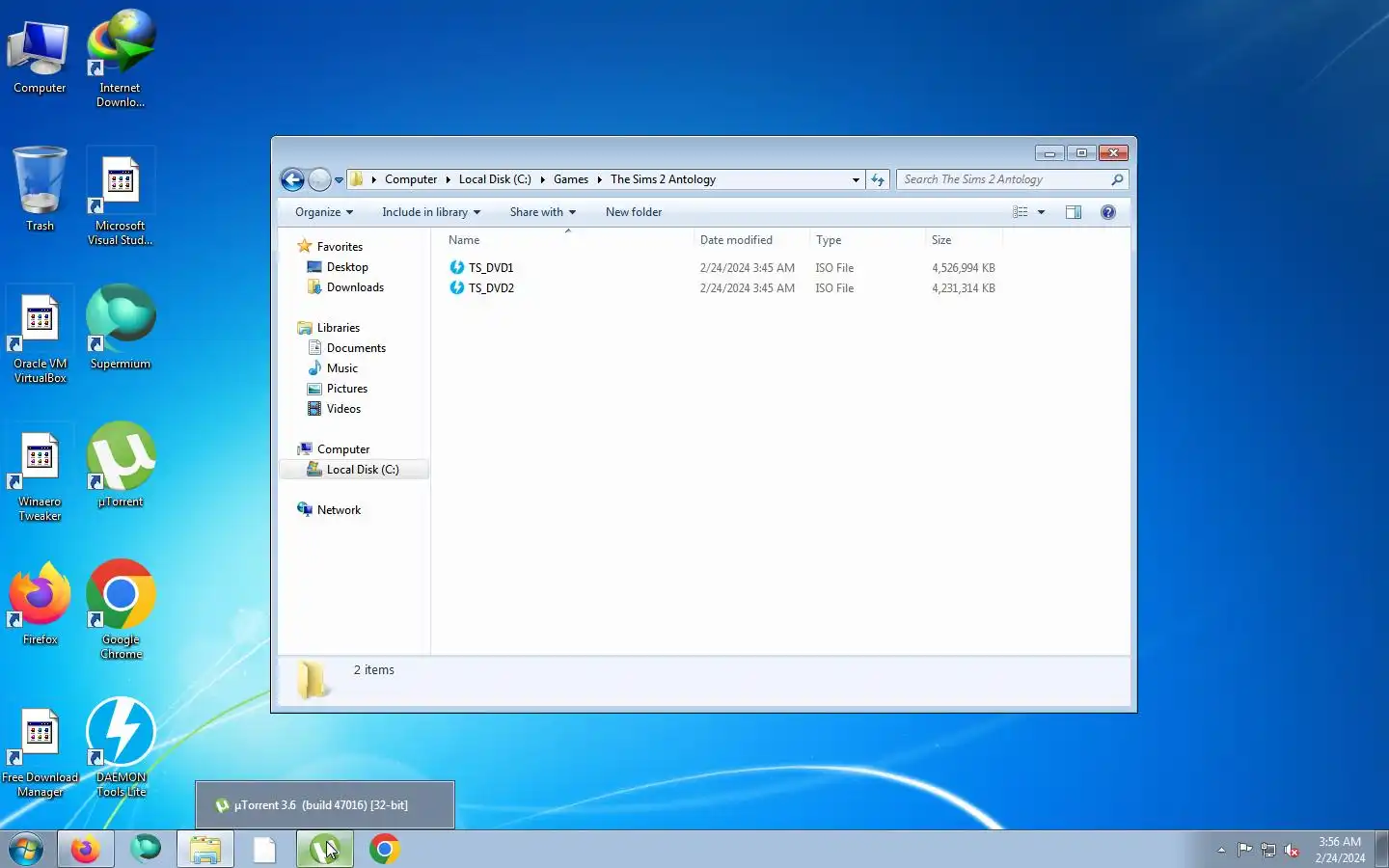Go back in Explorer navigation
The height and width of the screenshot is (868, 1389).
point(293,179)
